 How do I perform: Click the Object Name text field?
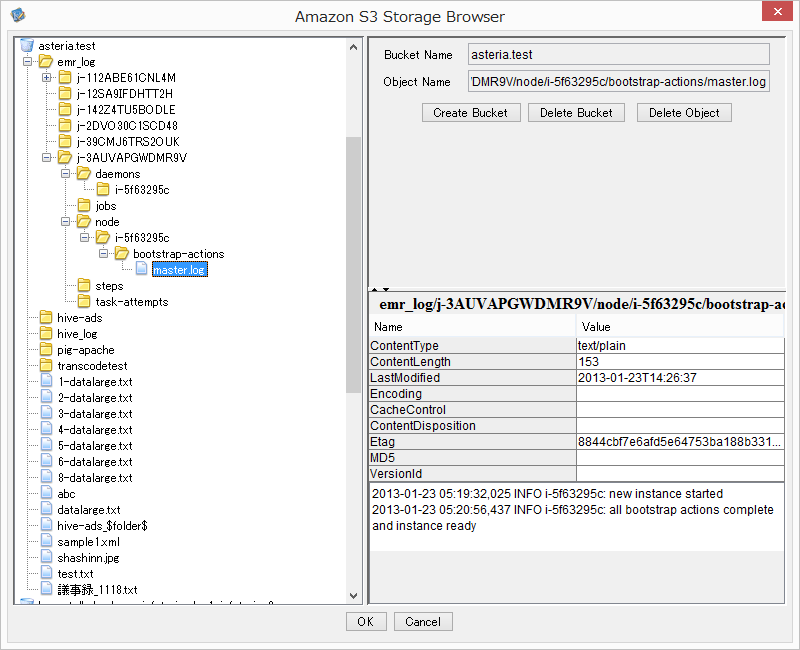618,82
